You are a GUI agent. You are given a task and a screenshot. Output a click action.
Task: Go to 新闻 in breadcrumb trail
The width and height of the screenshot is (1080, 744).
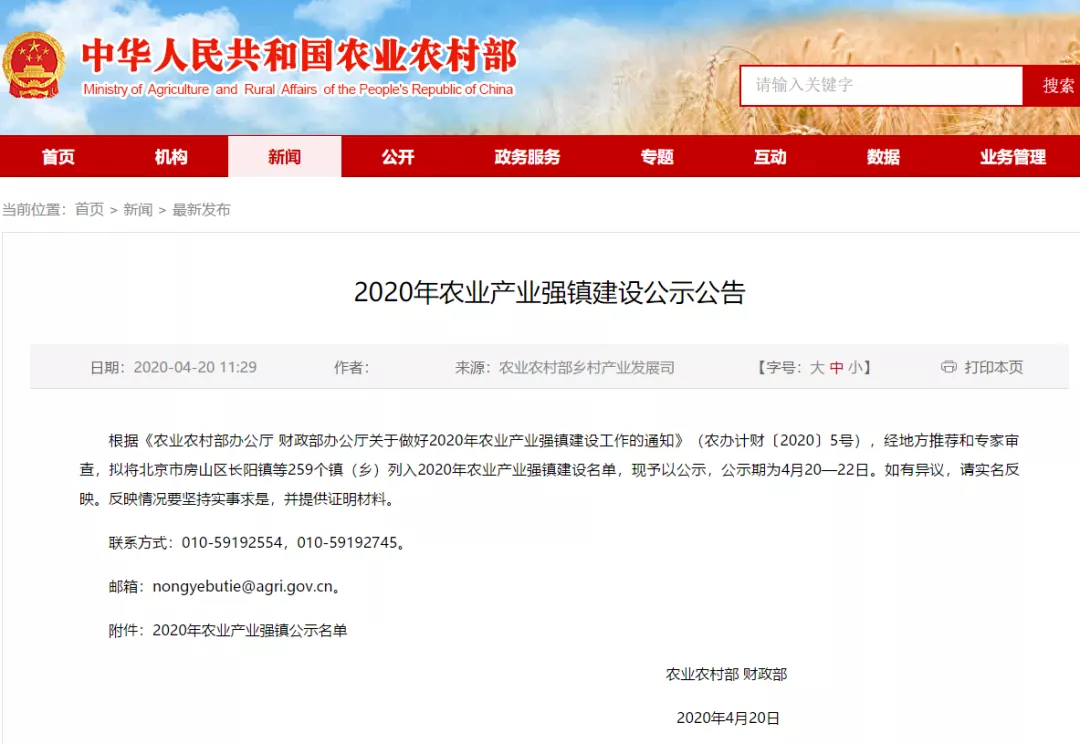pos(138,209)
